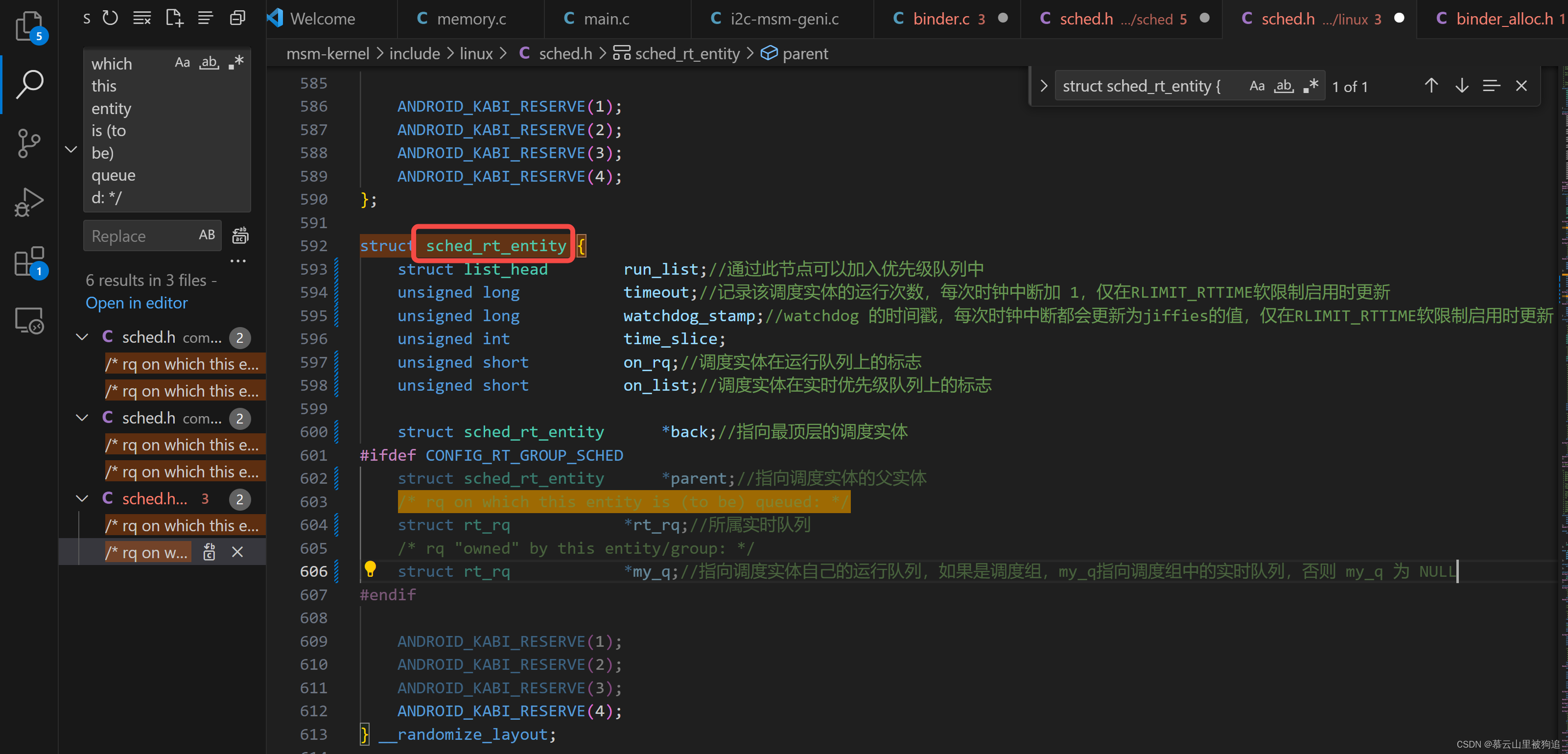The width and height of the screenshot is (1568, 754).
Task: Toggle match case in the search panel
Action: click(182, 62)
